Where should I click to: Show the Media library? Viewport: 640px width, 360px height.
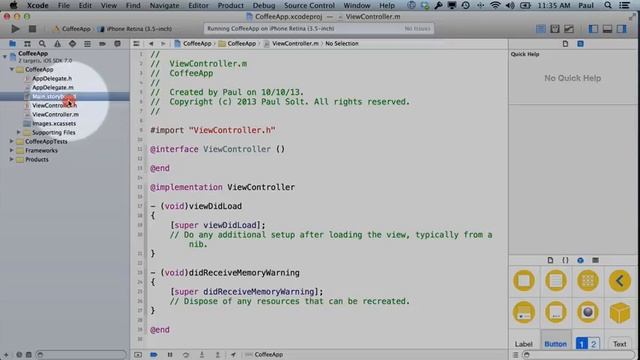(596, 260)
